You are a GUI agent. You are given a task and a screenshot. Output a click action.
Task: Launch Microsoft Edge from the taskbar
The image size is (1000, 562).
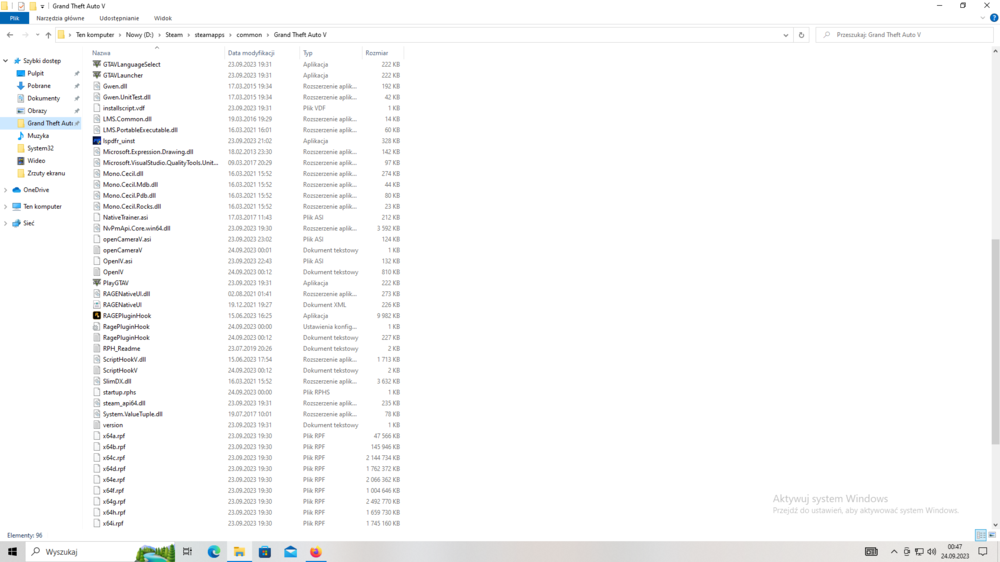click(214, 552)
